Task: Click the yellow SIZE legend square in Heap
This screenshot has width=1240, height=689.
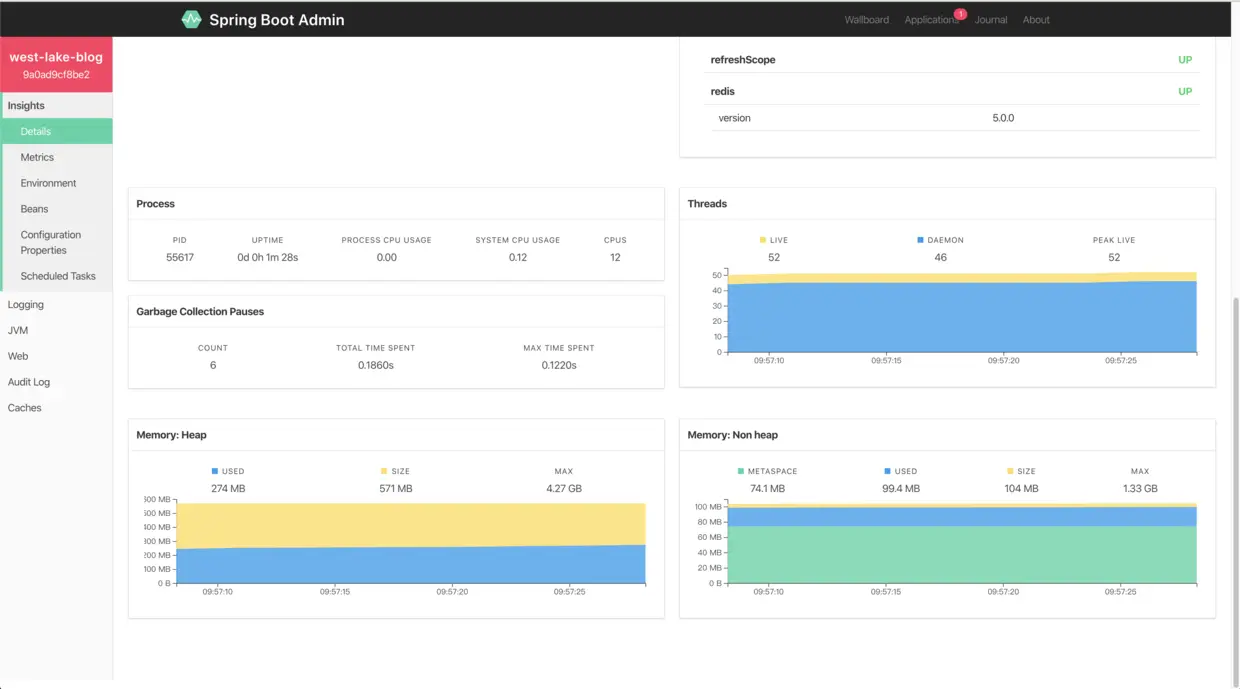Action: pos(384,471)
